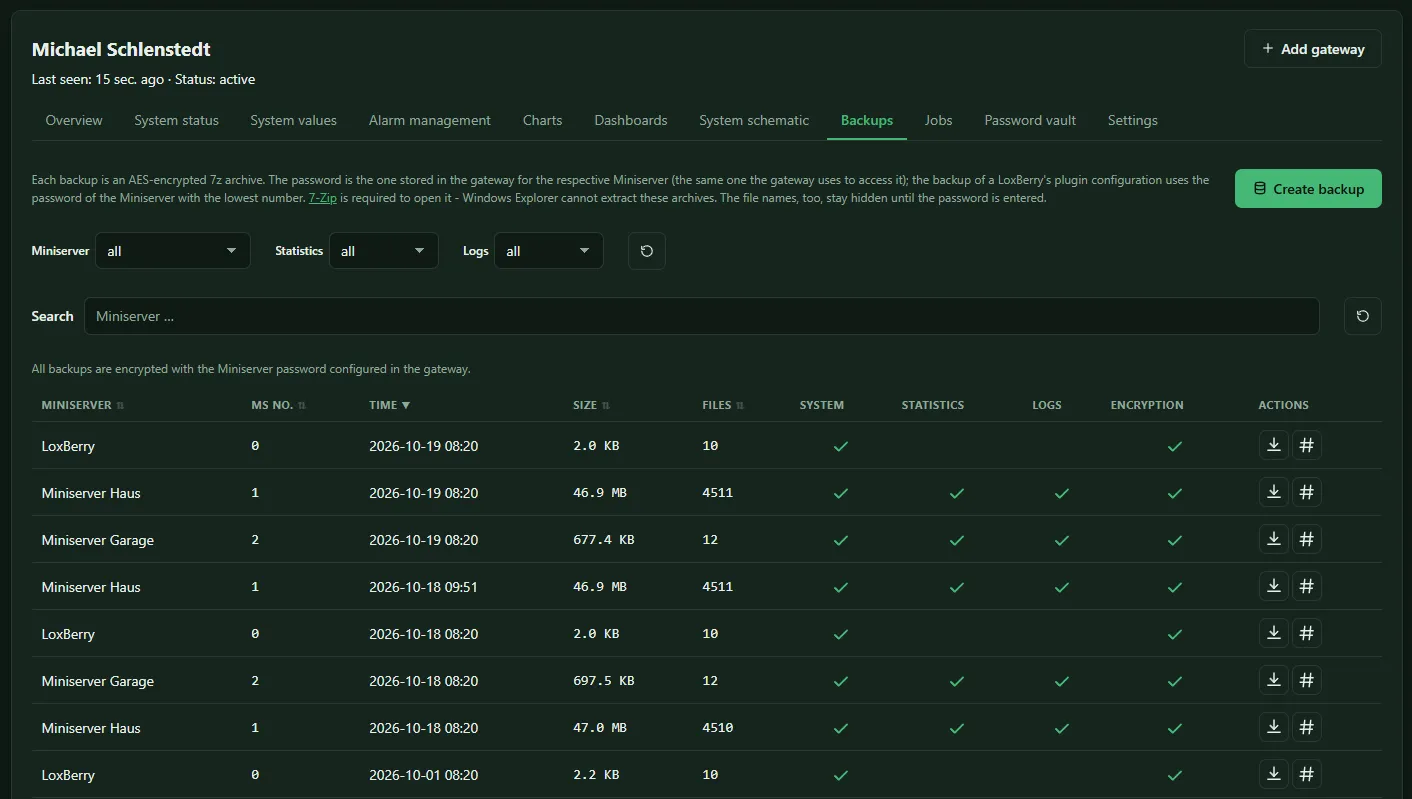Go to the Alarm management tab
Viewport: 1412px width, 799px height.
click(x=430, y=120)
